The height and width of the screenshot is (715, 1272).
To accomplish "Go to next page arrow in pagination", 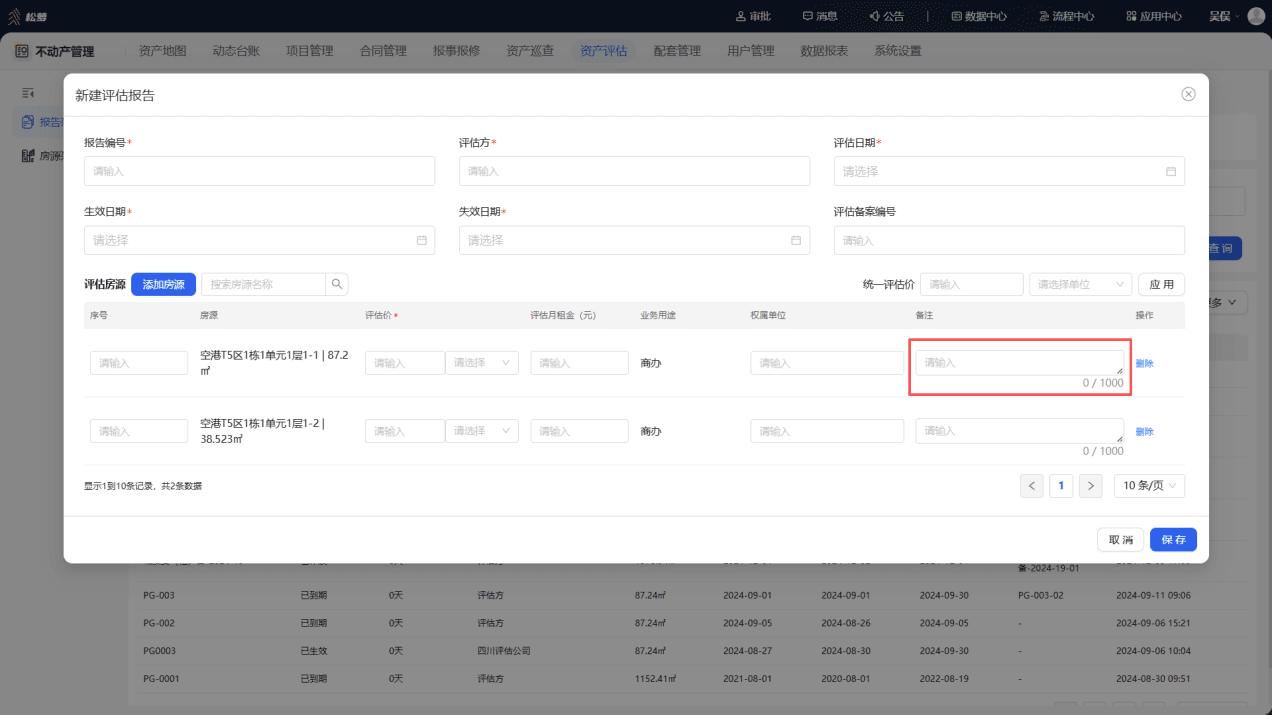I will click(x=1091, y=485).
